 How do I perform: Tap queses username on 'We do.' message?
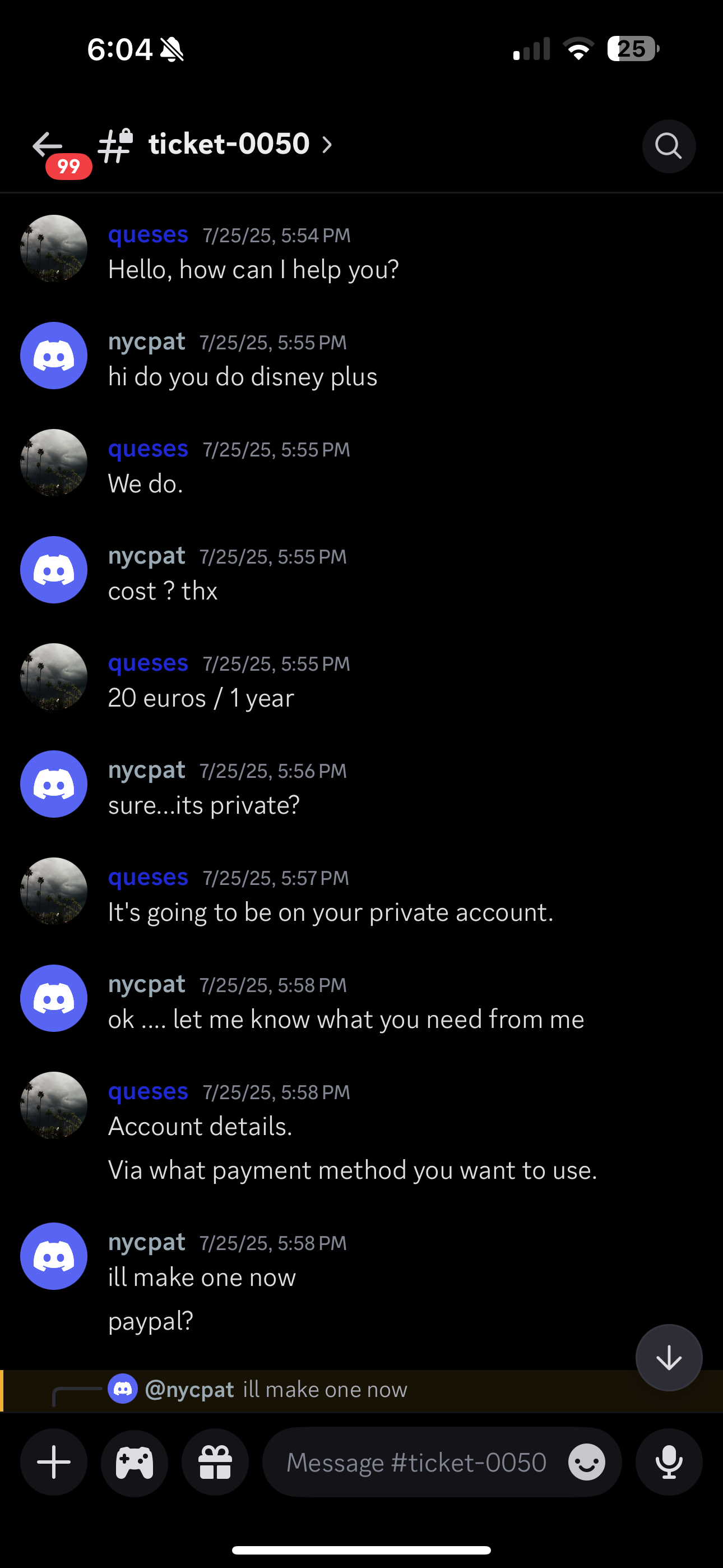coord(148,449)
